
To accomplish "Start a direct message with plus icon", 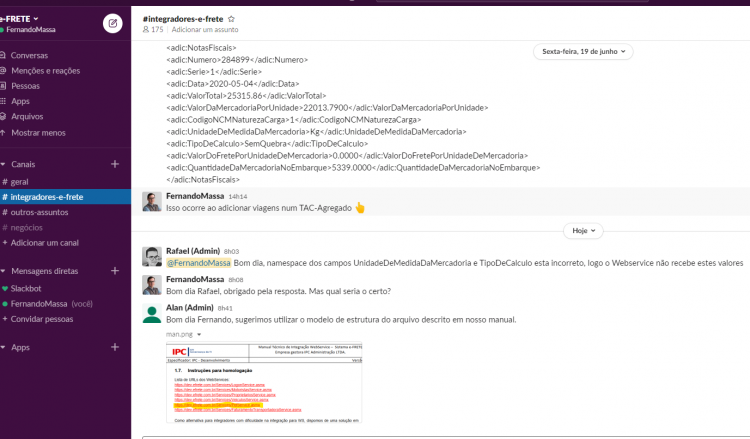I will [115, 271].
